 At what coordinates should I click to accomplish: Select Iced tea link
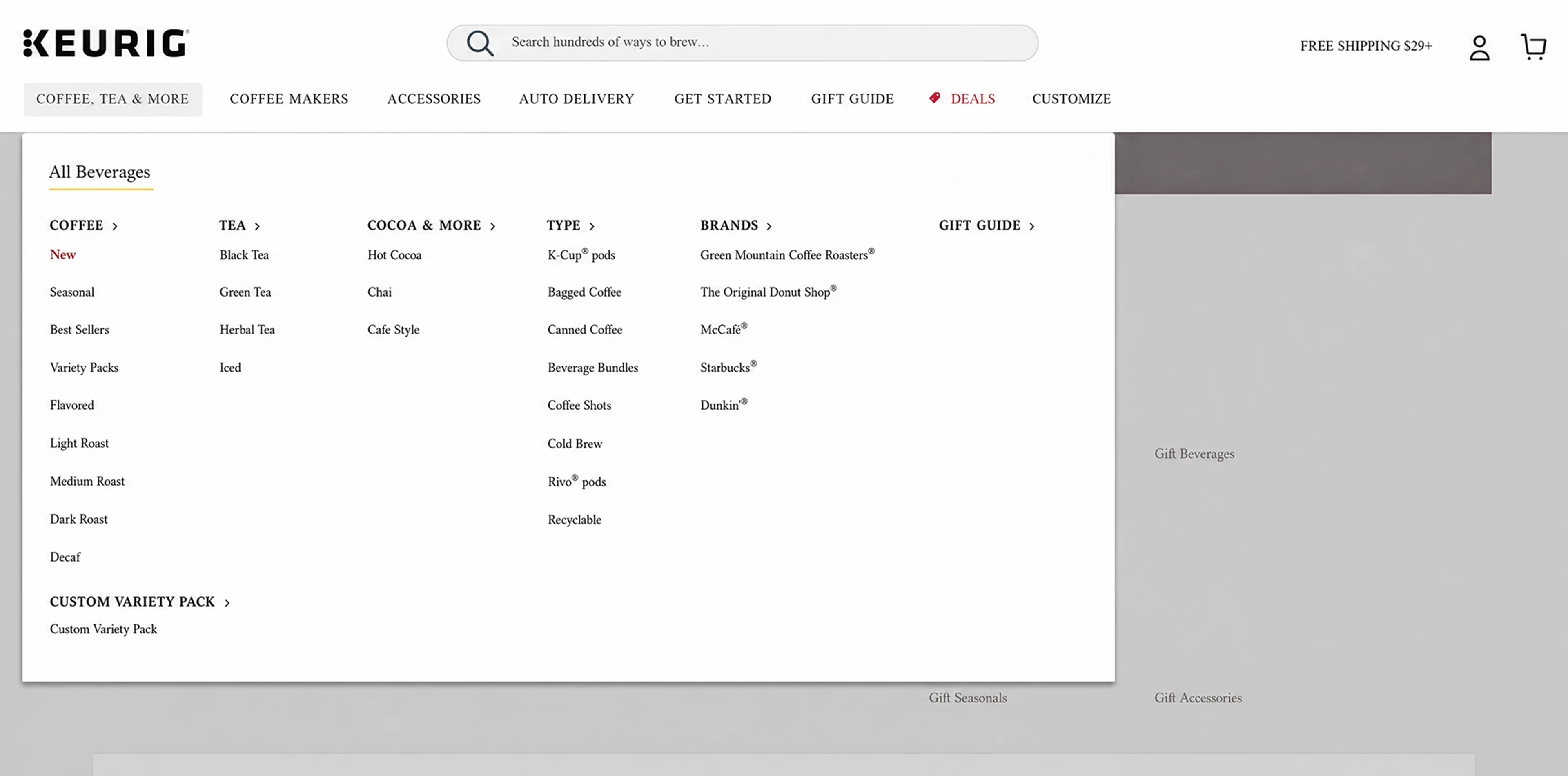(230, 368)
